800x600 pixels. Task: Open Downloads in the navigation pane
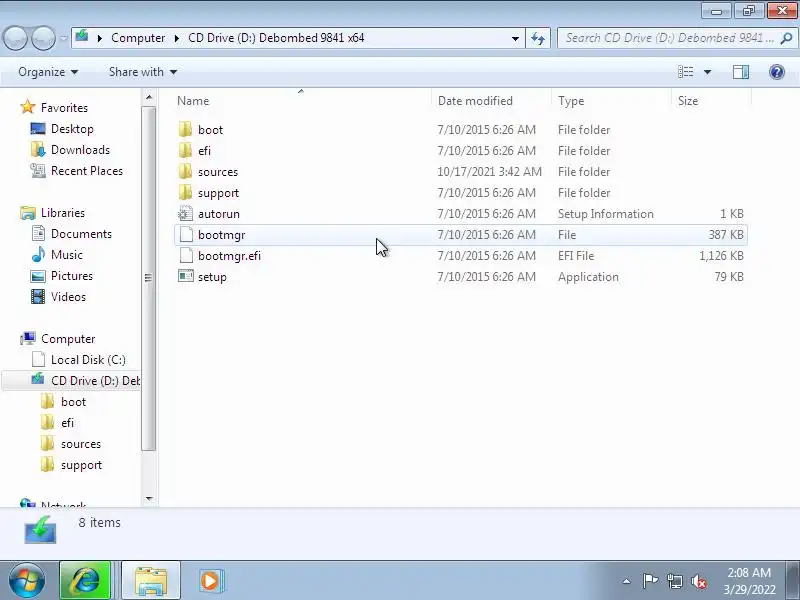point(80,149)
